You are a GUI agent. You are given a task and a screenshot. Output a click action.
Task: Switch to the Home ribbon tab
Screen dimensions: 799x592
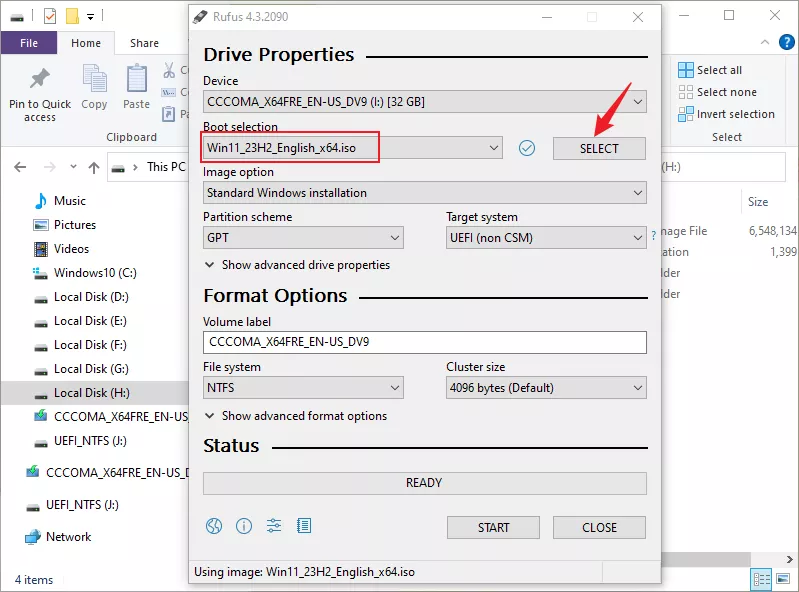coord(86,43)
